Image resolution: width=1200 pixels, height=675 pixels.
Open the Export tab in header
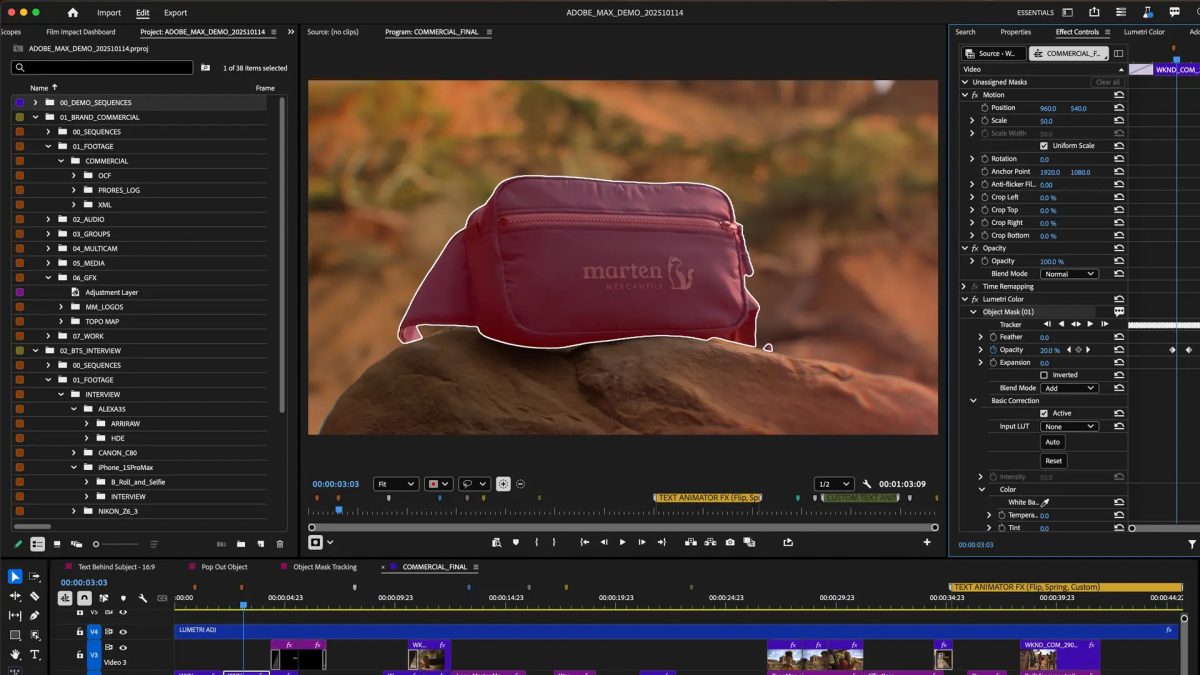[x=175, y=13]
